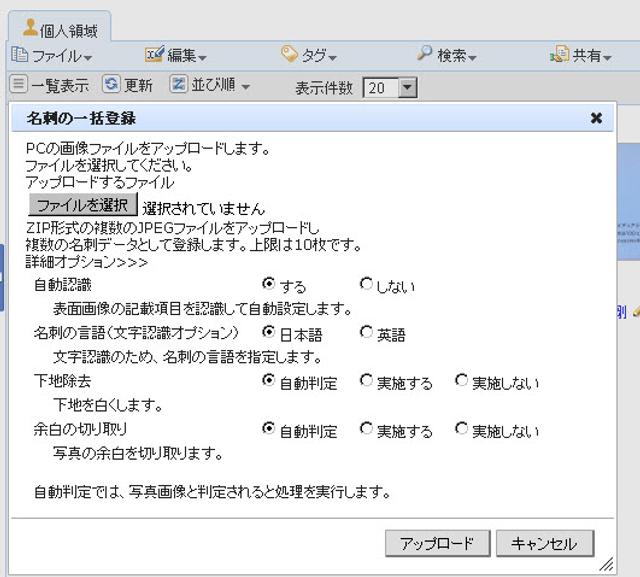Choose 英語 as business card language
The width and height of the screenshot is (640, 577).
click(x=366, y=332)
